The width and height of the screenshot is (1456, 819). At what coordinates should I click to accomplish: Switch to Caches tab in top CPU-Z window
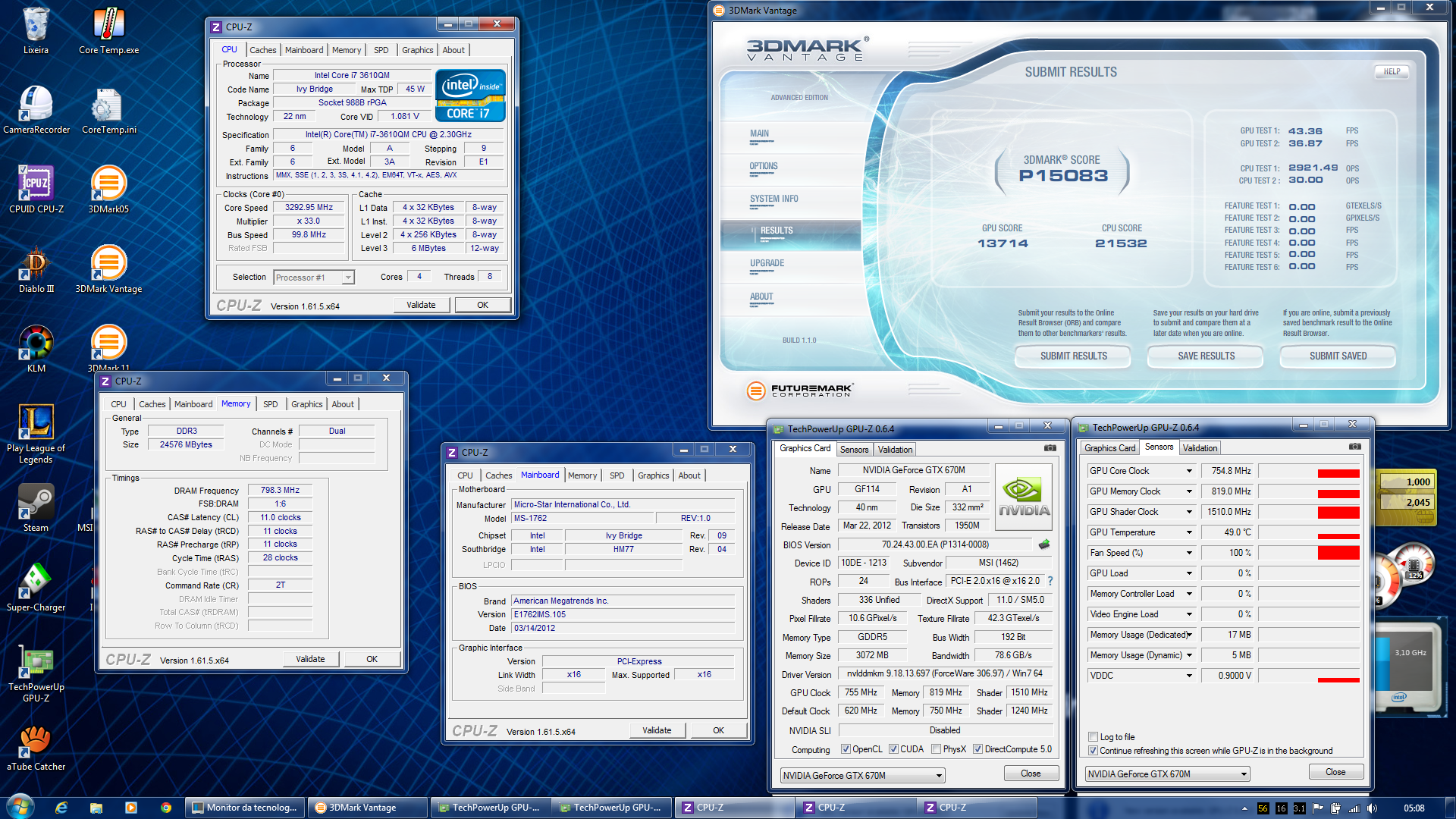click(x=263, y=50)
